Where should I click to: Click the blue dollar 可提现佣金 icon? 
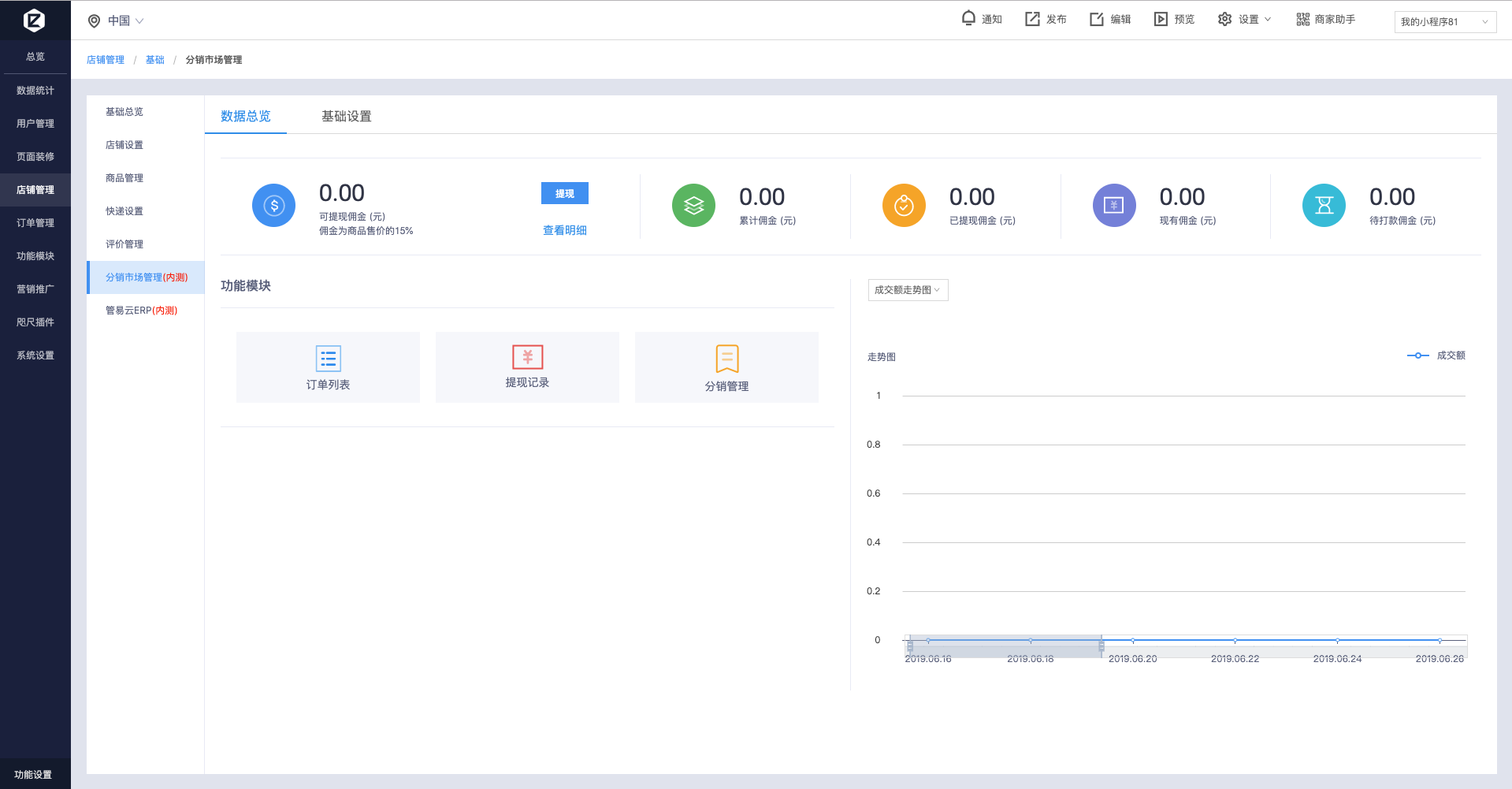[273, 206]
